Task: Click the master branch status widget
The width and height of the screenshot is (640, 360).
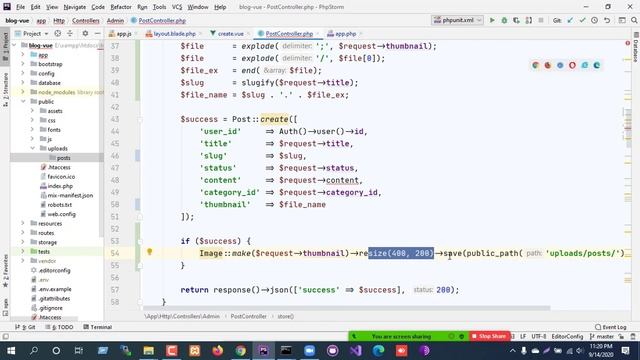Action: pos(602,336)
